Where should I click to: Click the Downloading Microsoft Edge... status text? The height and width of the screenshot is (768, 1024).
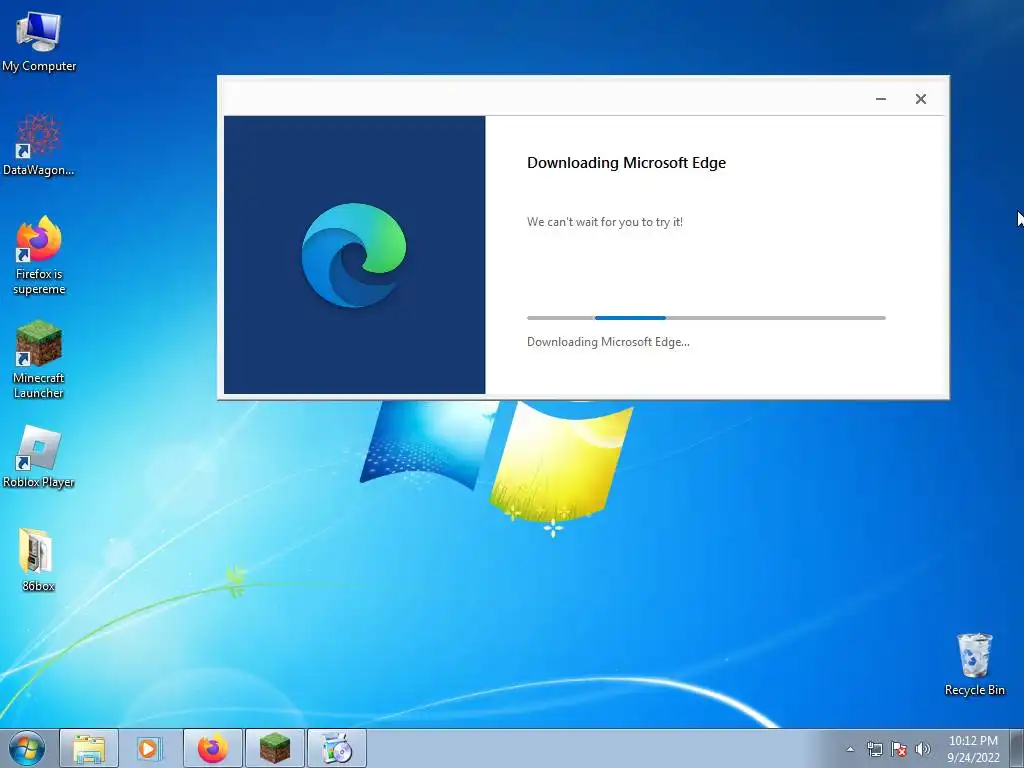(608, 342)
